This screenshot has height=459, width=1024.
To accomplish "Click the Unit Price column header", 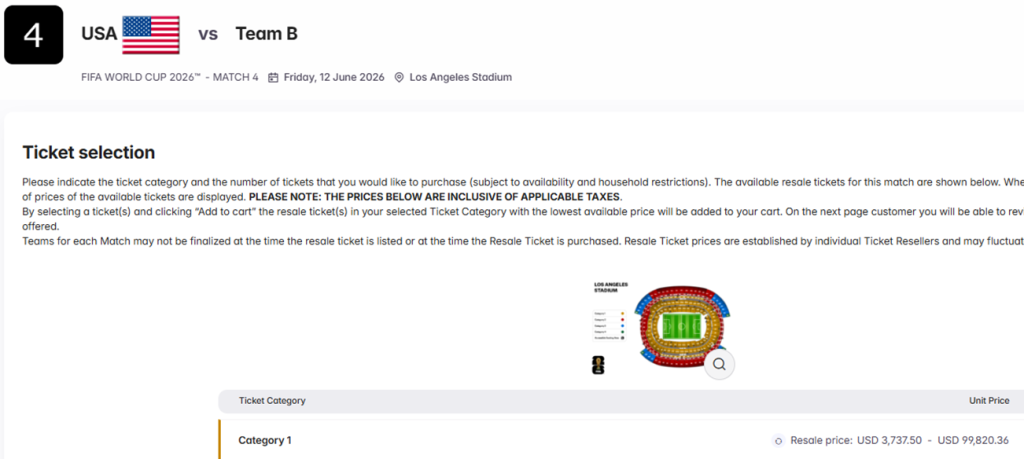I will pos(989,401).
